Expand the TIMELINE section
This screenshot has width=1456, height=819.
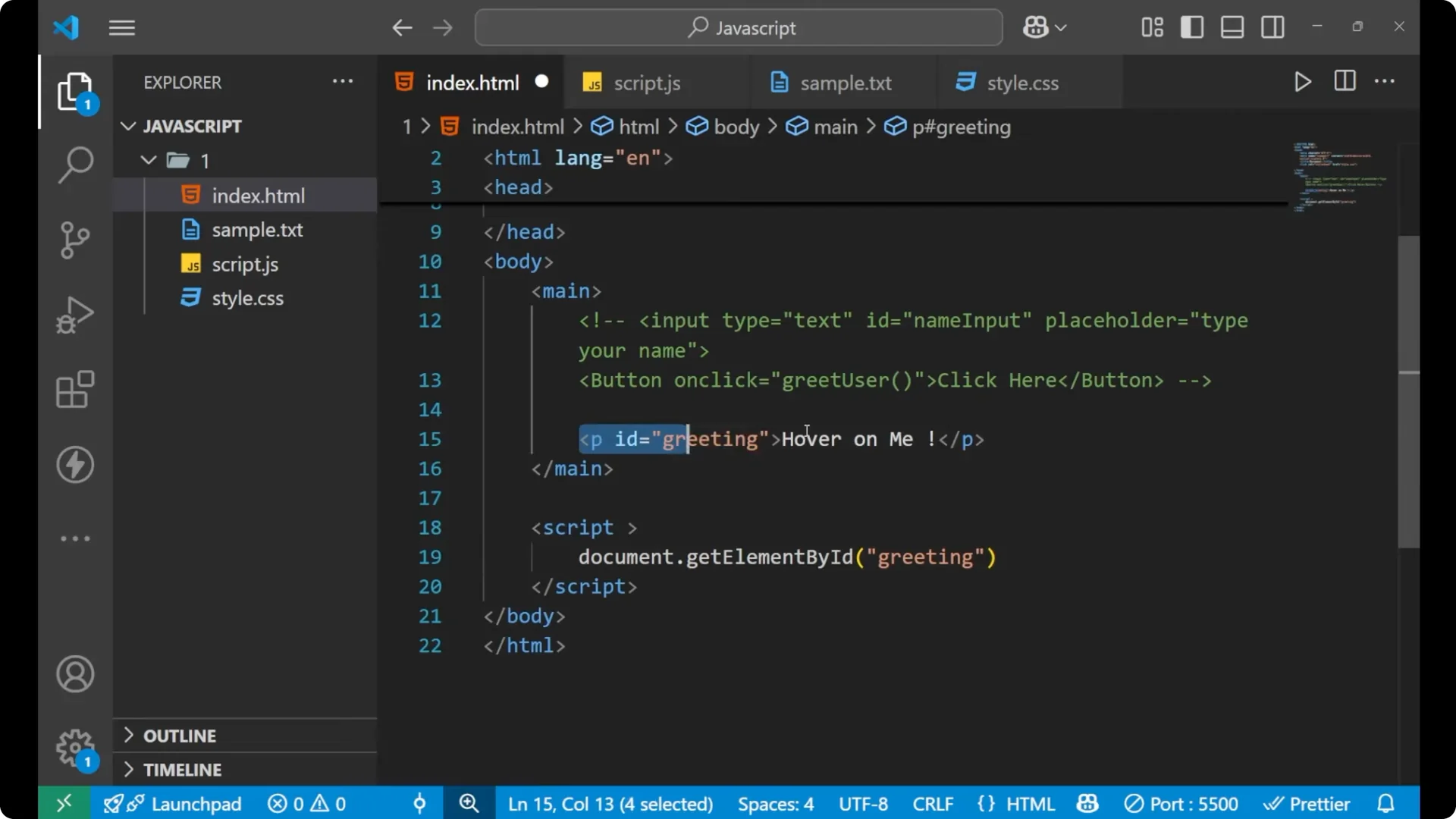coord(183,769)
